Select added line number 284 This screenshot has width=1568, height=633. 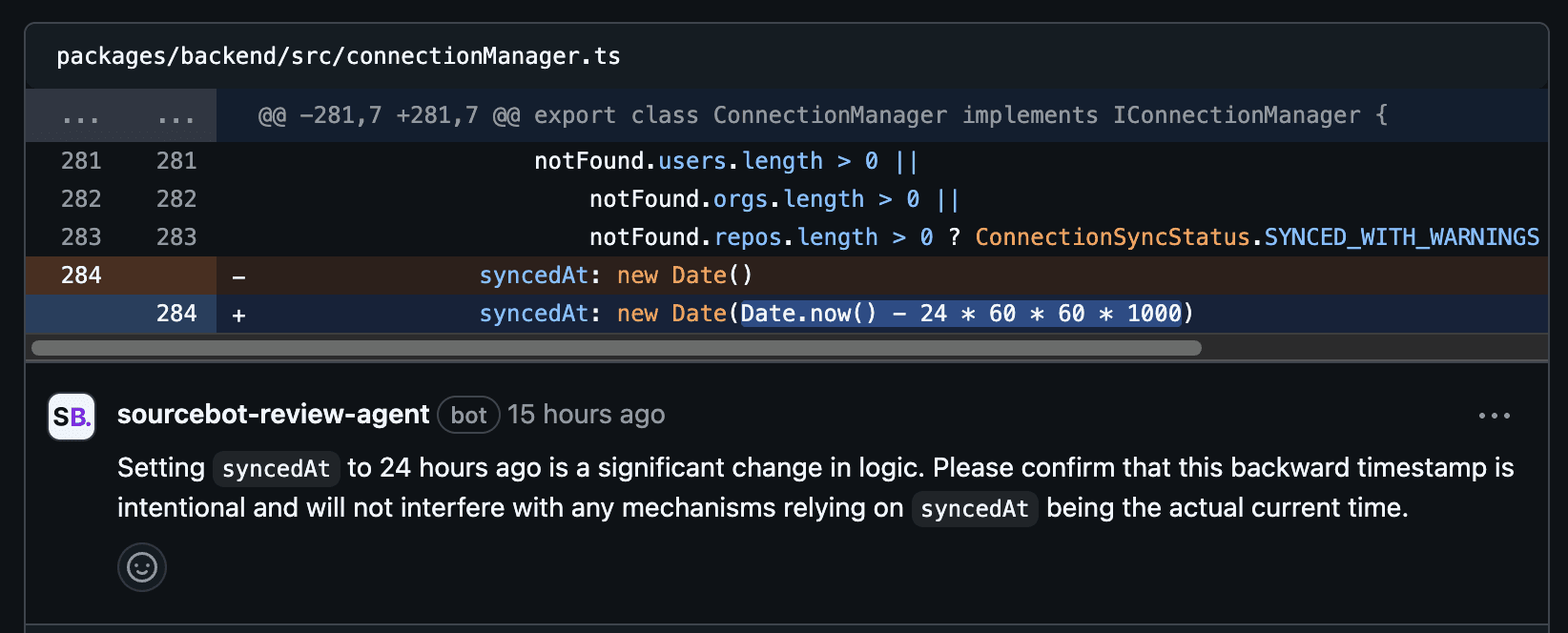176,314
